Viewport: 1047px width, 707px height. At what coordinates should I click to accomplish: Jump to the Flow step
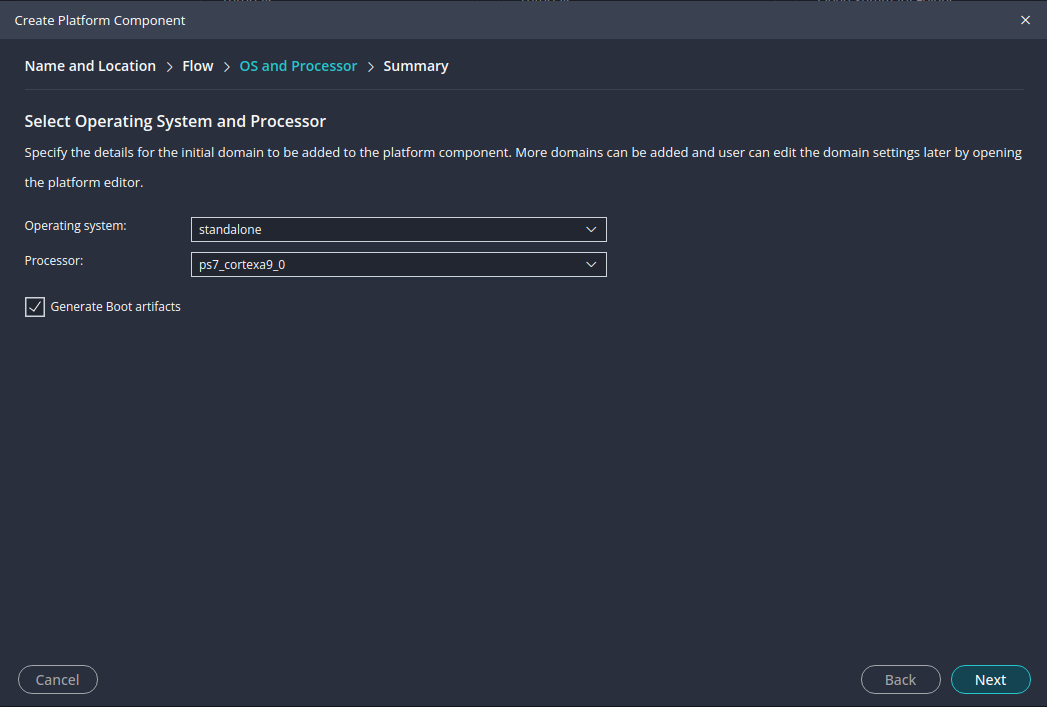(x=198, y=66)
